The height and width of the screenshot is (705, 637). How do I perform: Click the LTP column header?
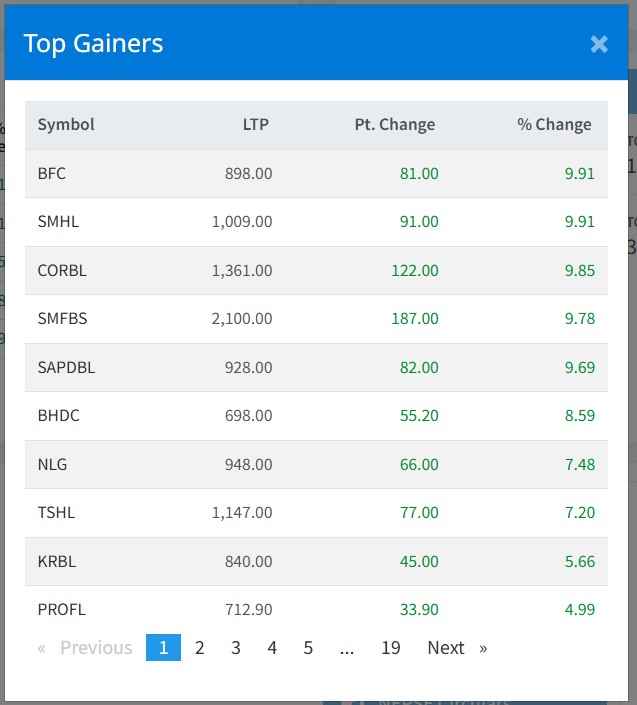(255, 125)
